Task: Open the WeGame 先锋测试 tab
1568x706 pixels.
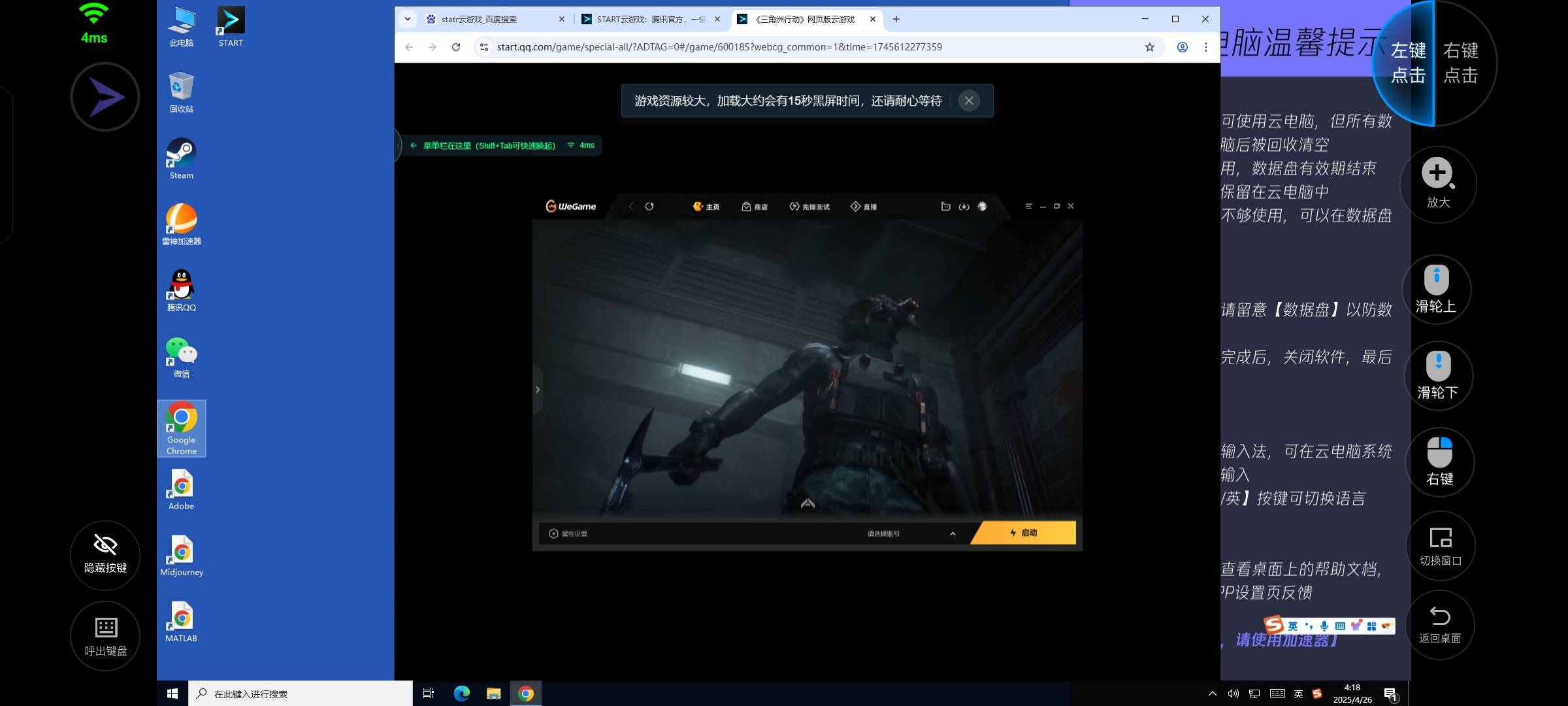Action: pos(809,207)
